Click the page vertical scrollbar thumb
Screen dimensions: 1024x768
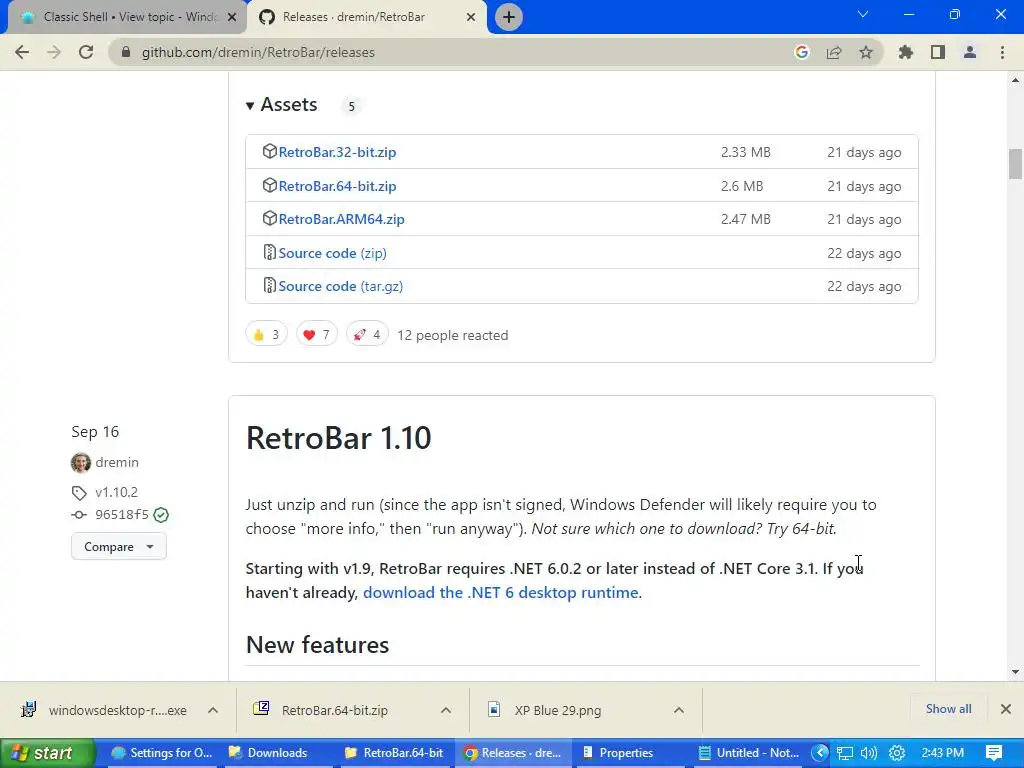coord(1015,164)
